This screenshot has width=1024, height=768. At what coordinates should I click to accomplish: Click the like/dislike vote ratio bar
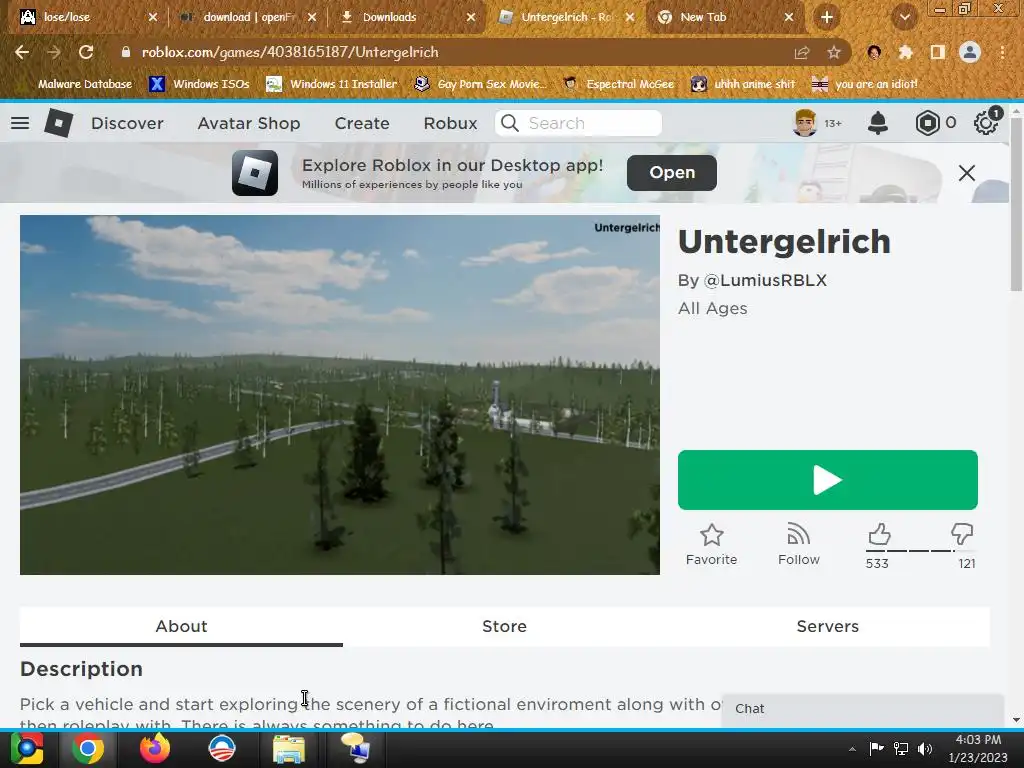pyautogui.click(x=920, y=551)
